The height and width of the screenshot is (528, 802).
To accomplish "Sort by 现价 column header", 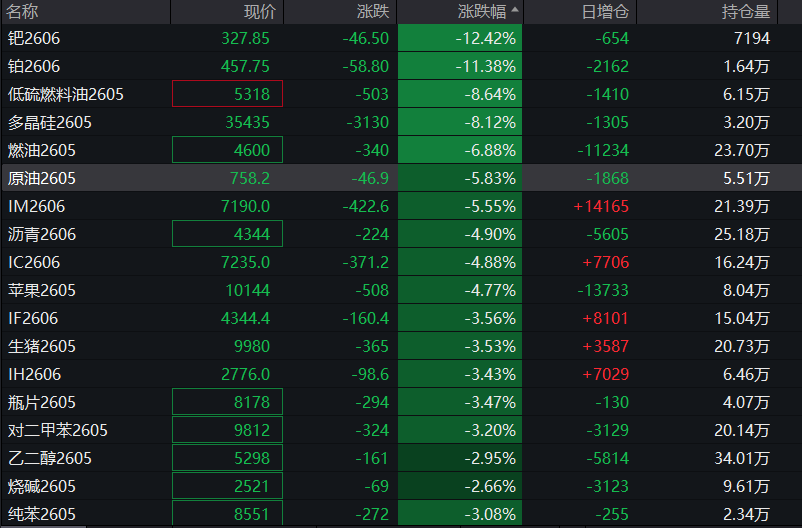I will pos(261,12).
